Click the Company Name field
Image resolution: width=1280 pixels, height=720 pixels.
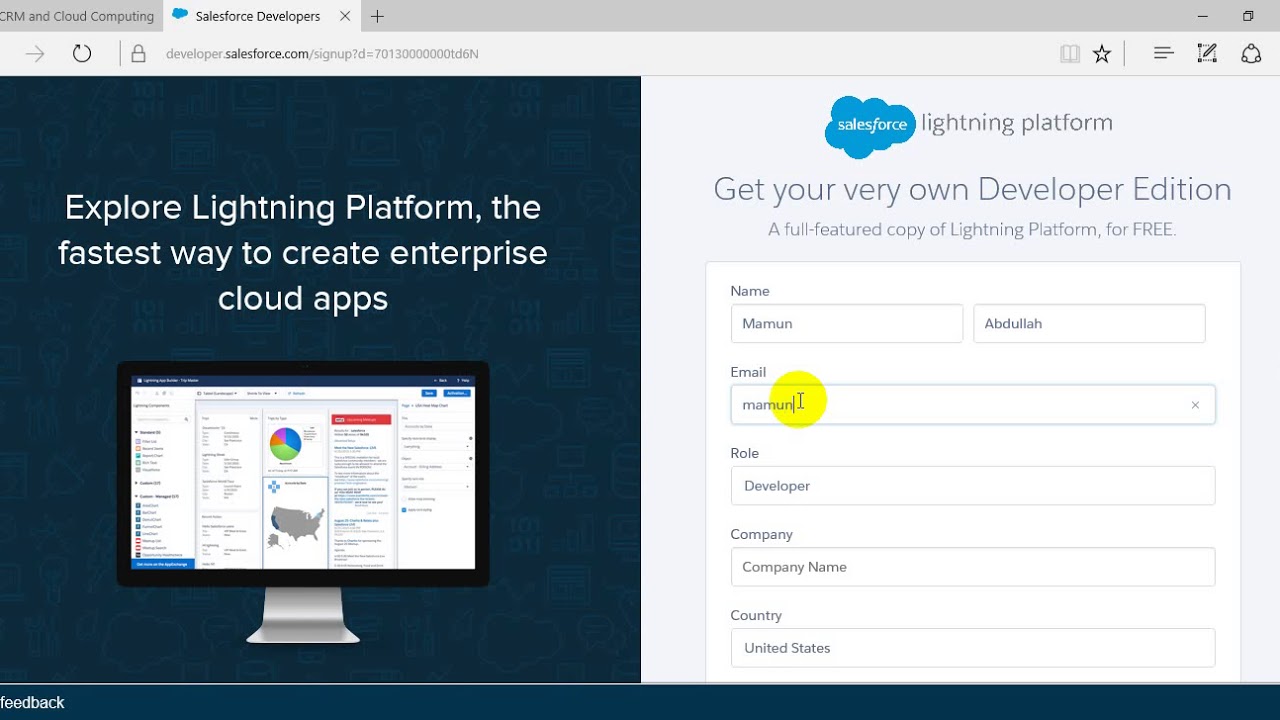pyautogui.click(x=973, y=567)
